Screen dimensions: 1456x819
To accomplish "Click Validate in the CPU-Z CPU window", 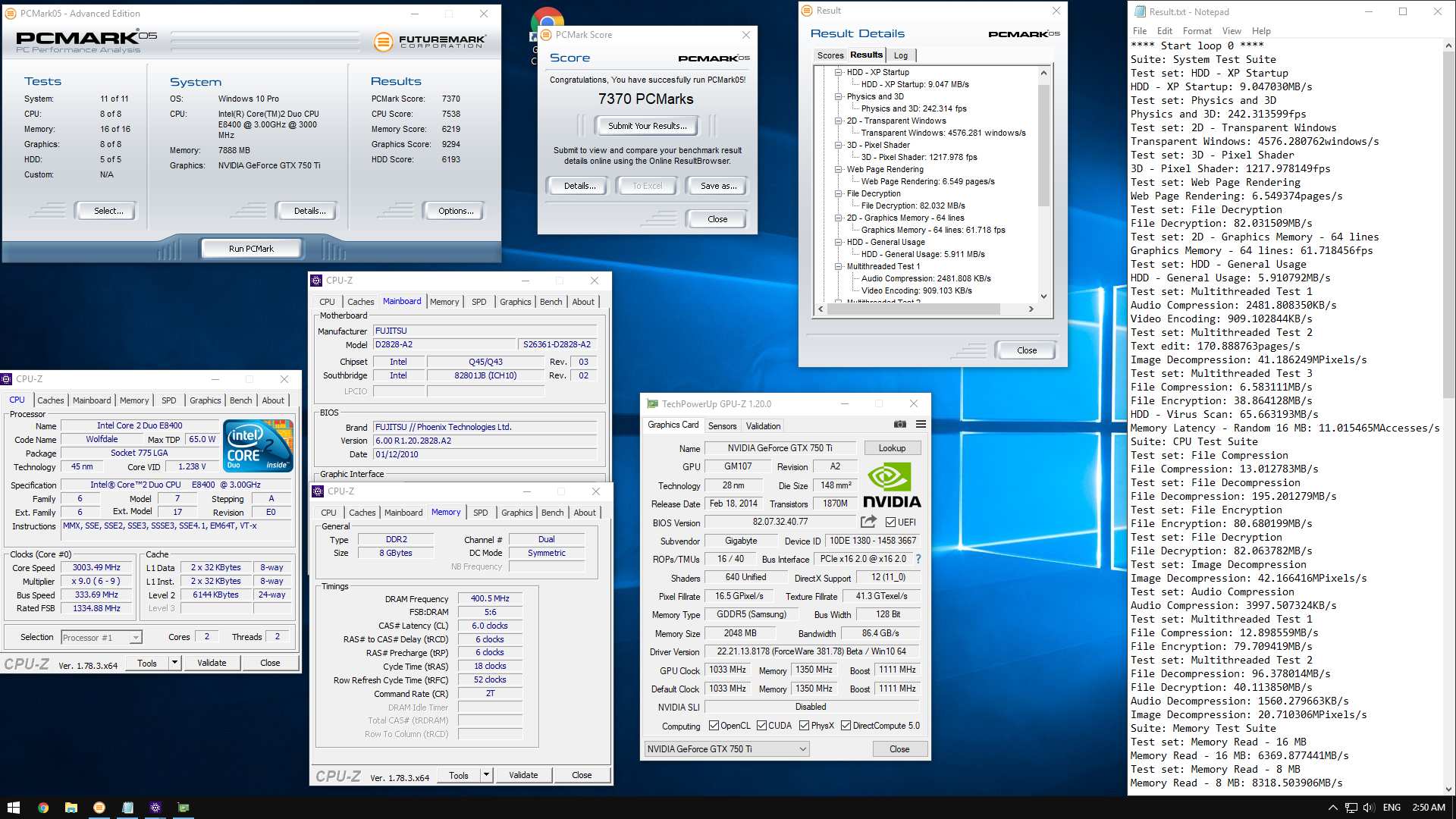I will pyautogui.click(x=212, y=663).
